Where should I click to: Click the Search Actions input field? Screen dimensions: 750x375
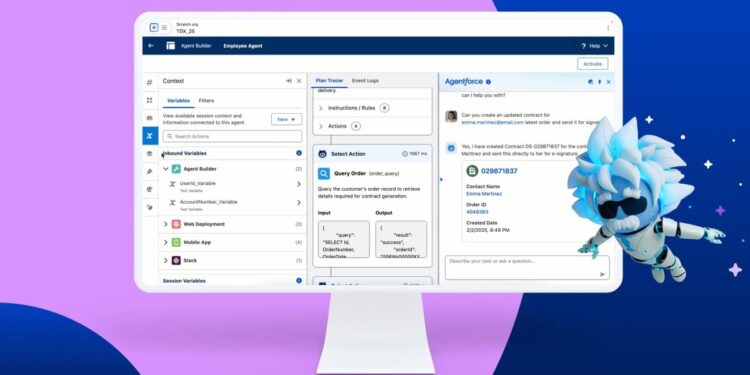232,136
